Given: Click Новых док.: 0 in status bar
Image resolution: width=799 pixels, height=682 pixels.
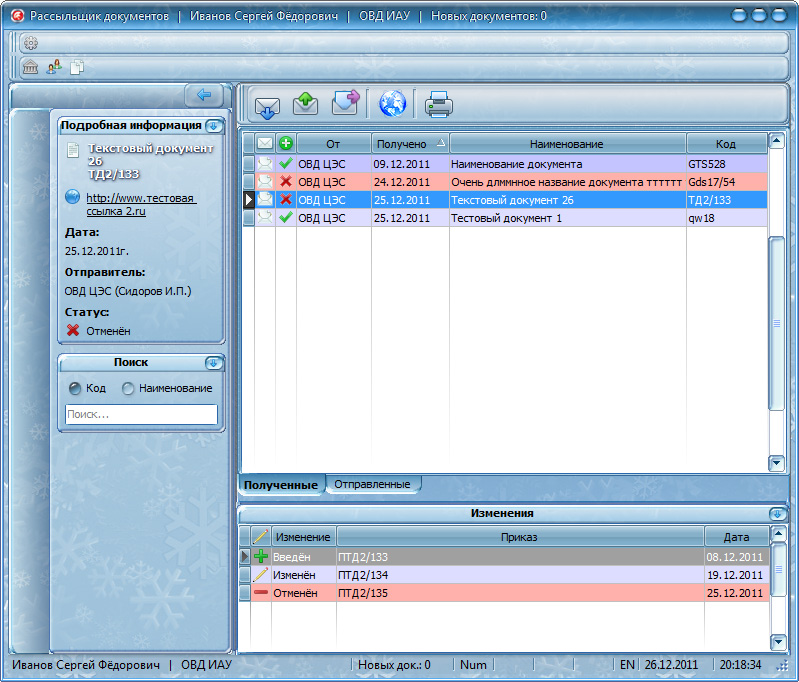Looking at the screenshot, I should (394, 665).
